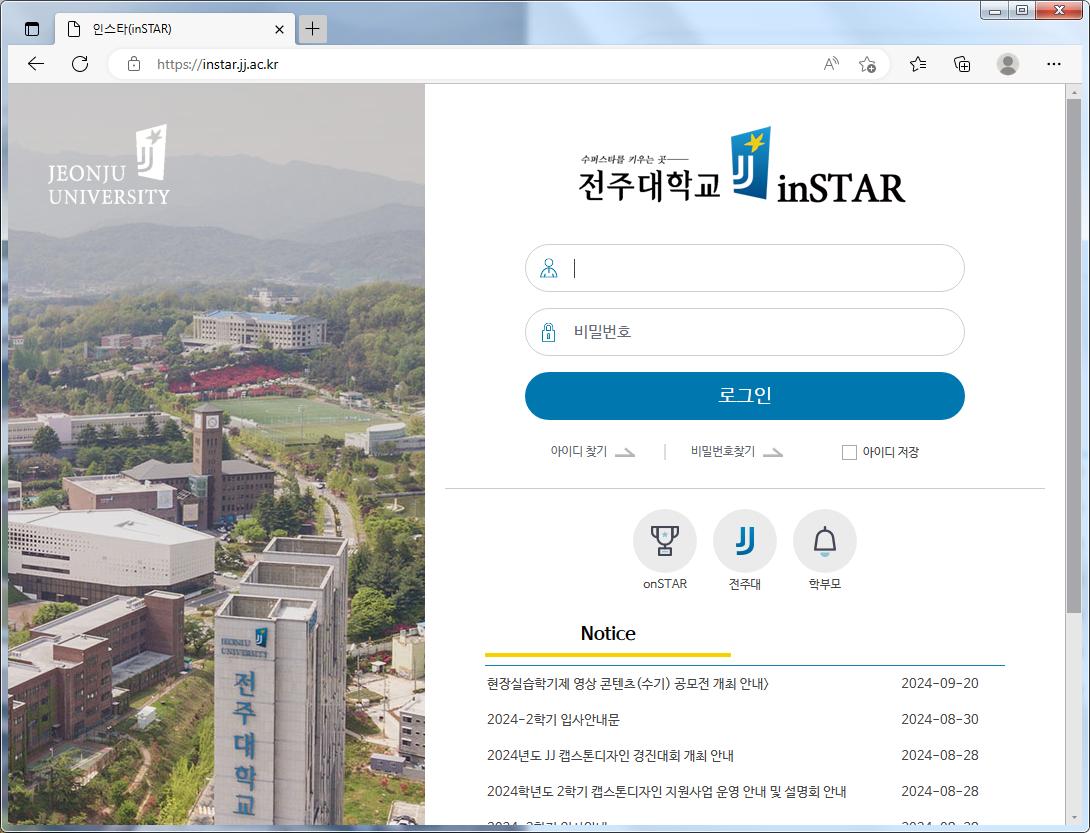
Task: Click the onSTAR trophy icon
Action: (665, 540)
